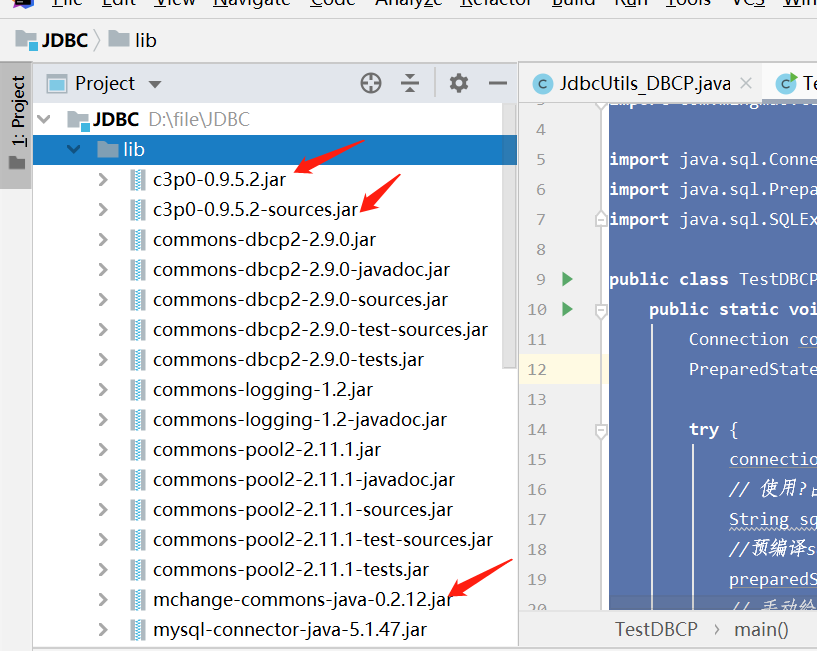The image size is (817, 651).
Task: Click jar archive icon of commons-logging-1.2.jar
Action: (x=138, y=390)
